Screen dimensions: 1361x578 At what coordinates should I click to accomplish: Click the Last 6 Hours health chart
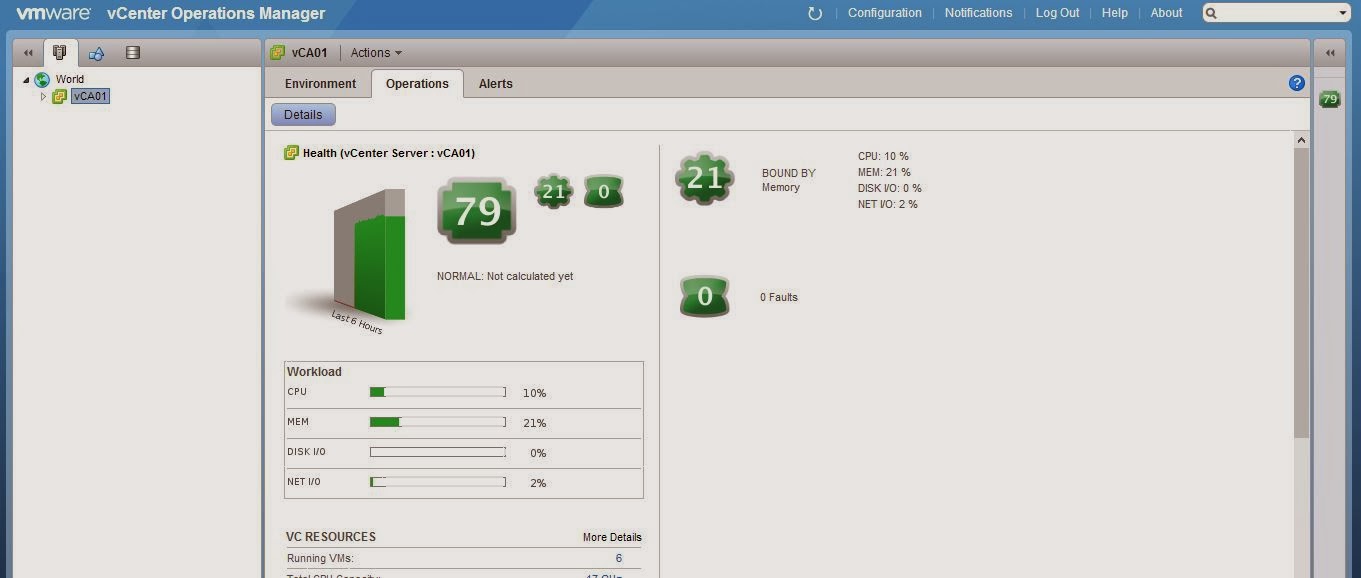coord(370,255)
